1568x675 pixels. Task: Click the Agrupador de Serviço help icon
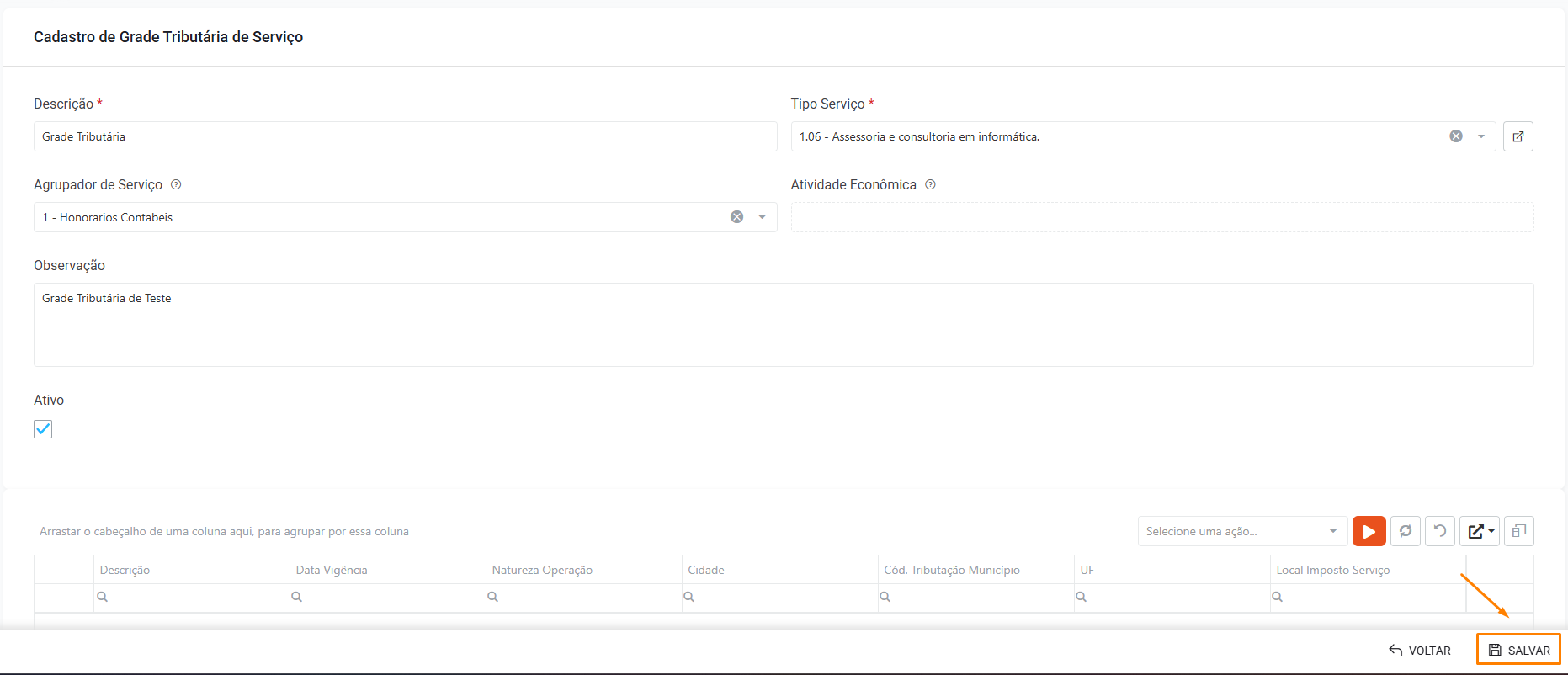(176, 184)
